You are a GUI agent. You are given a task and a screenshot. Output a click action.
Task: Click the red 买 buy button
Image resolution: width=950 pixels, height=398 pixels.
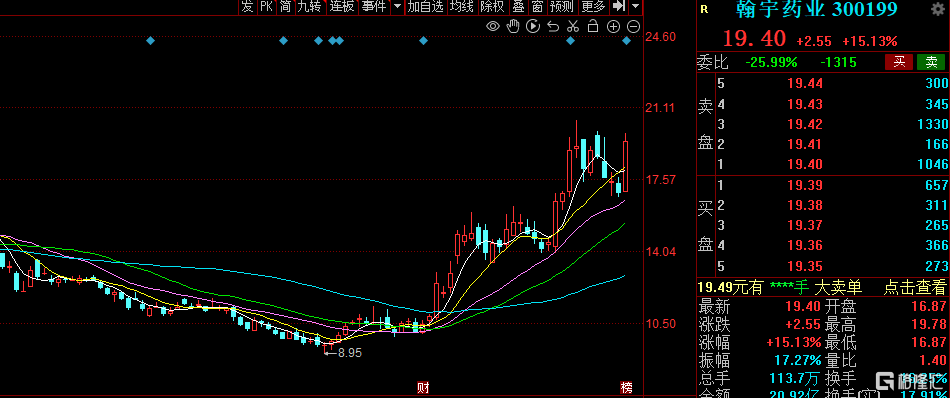pyautogui.click(x=899, y=61)
